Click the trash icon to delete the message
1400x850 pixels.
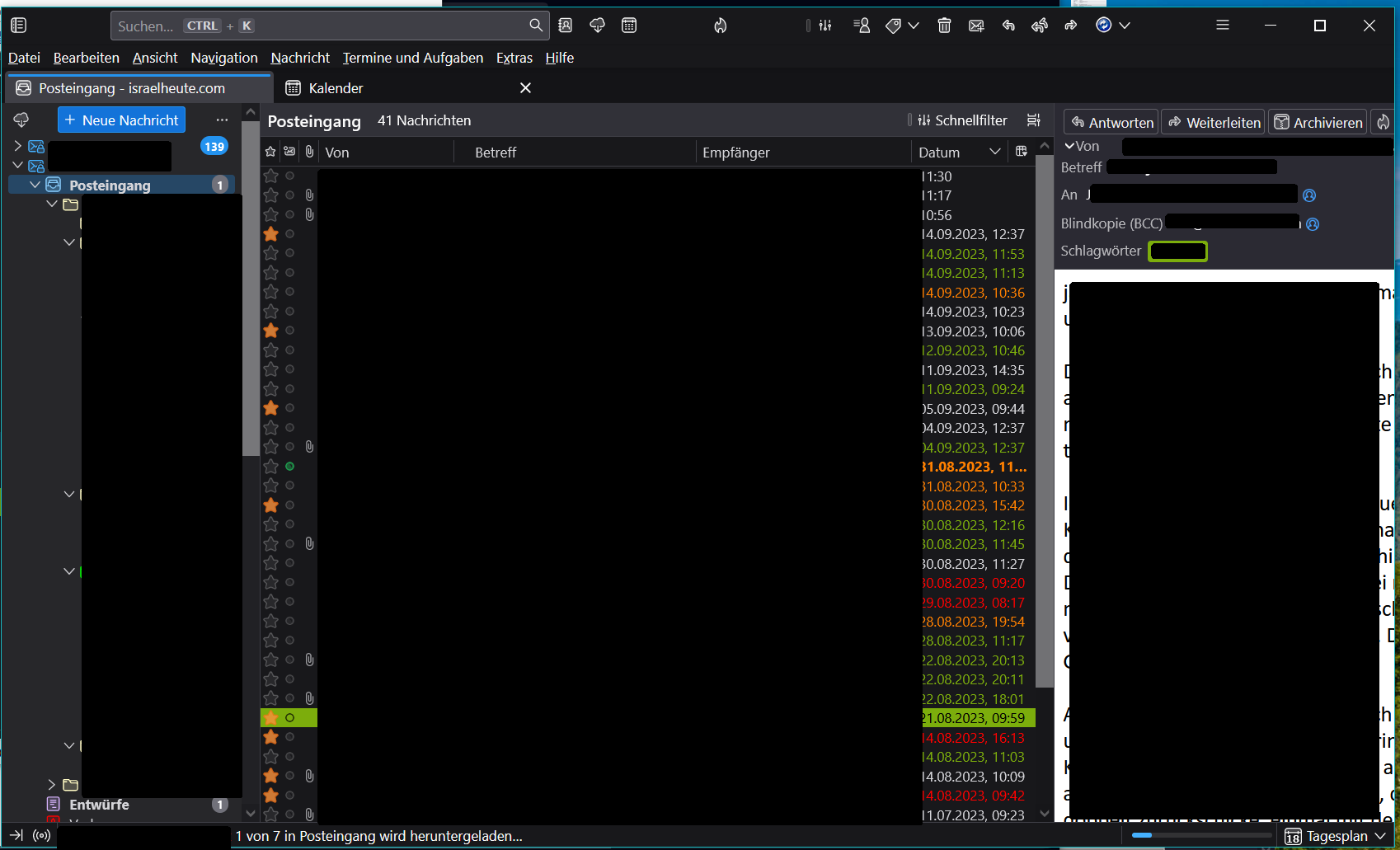point(944,26)
